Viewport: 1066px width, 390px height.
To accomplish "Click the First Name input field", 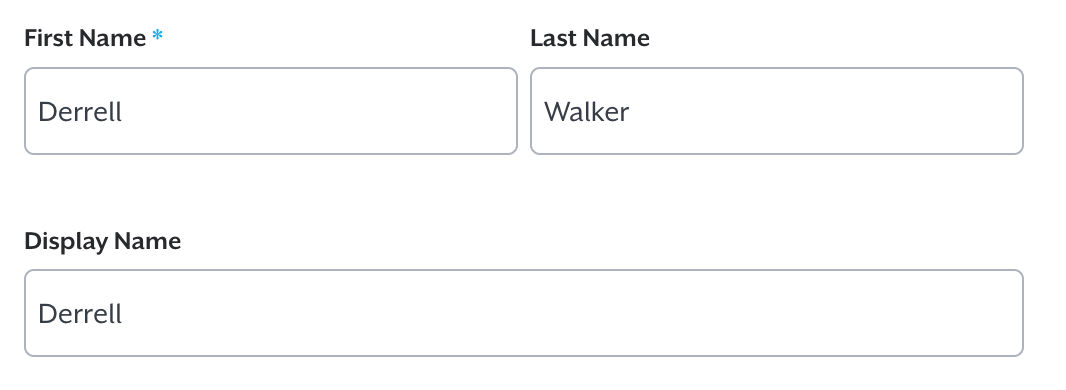I will [271, 111].
